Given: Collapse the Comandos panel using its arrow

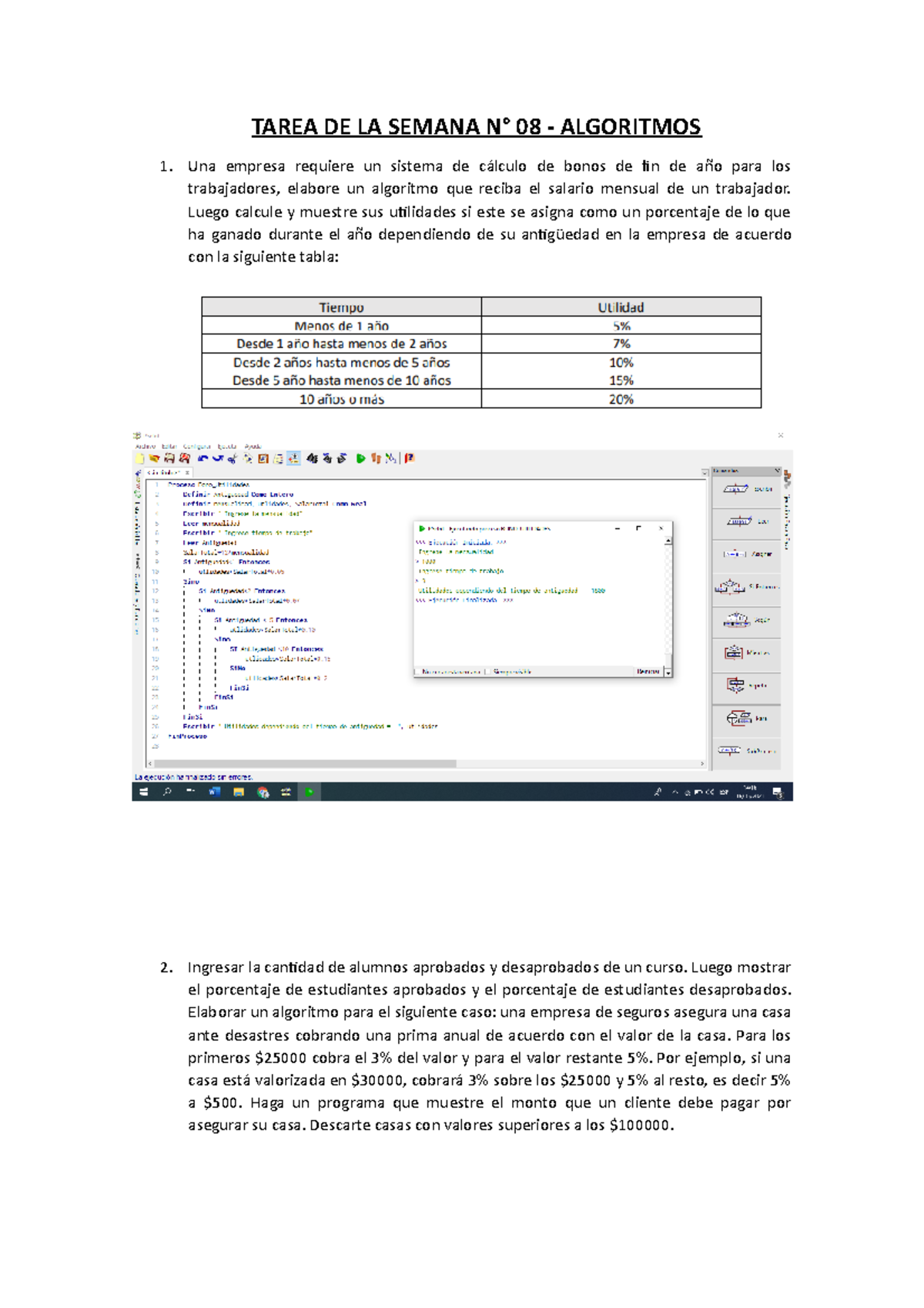Looking at the screenshot, I should (x=777, y=471).
